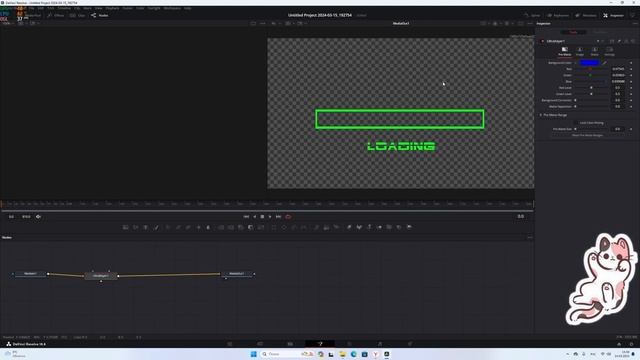This screenshot has height=360, width=640.
Task: Open left viewer zoom dropdown
Action: point(7,23)
